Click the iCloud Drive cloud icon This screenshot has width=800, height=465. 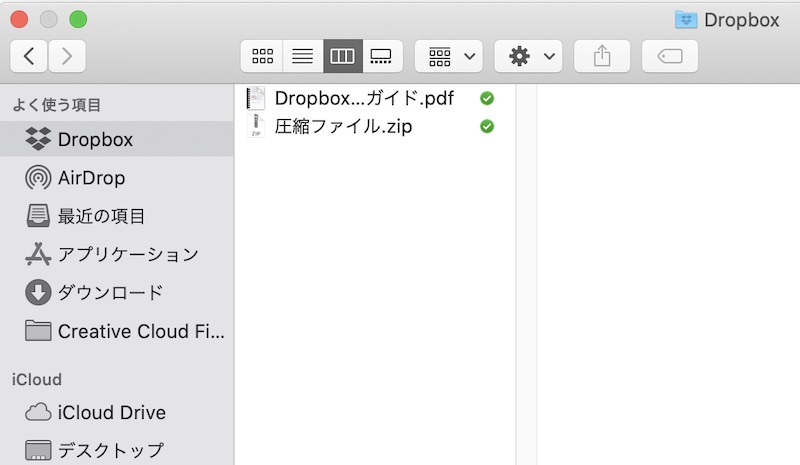point(38,412)
